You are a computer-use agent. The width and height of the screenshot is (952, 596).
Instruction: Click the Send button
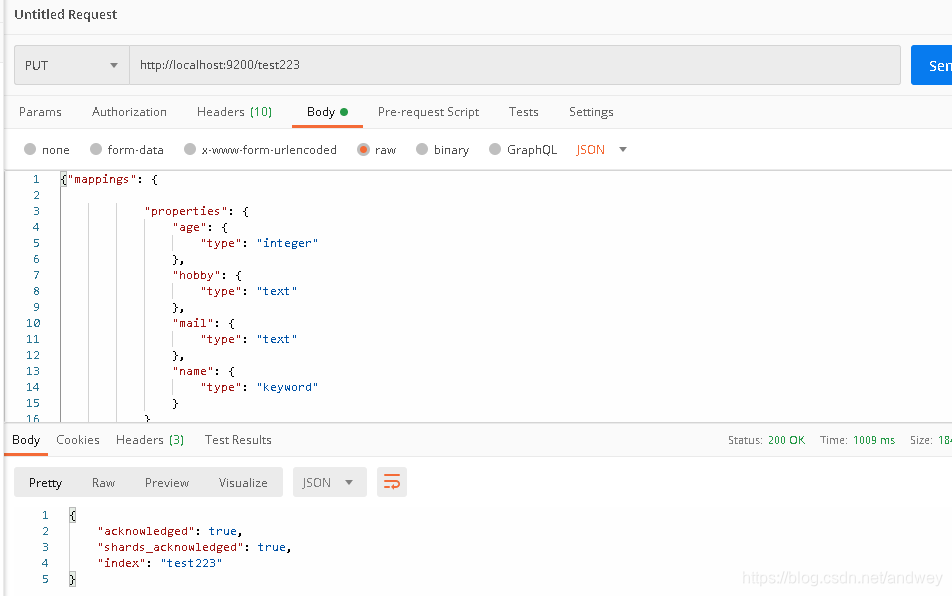(934, 64)
